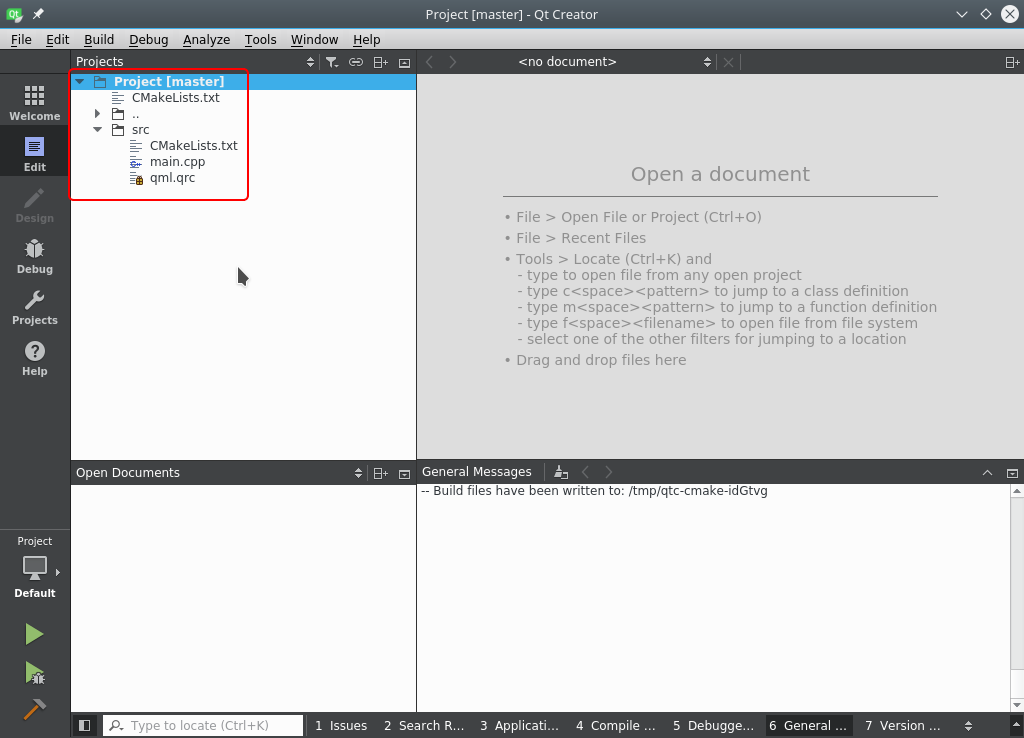Screen dimensions: 1024x738
Task: Go back in editor navigation history
Action: 429,62
